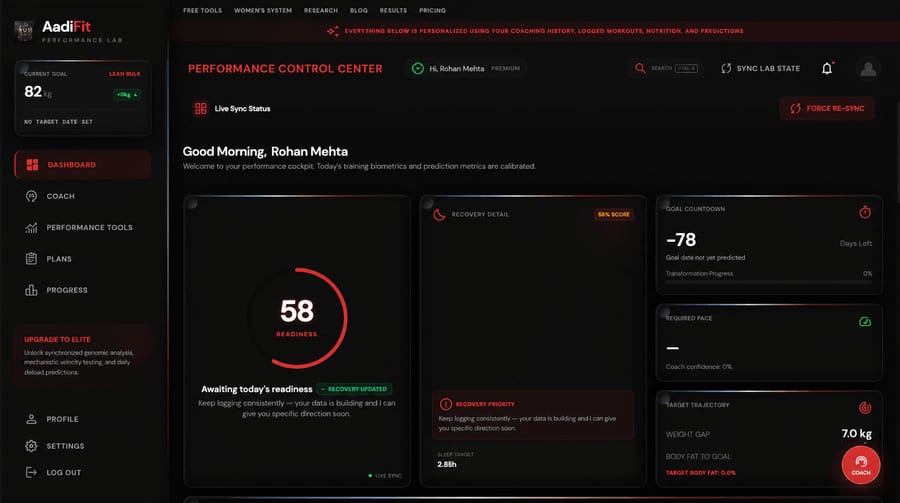Click Target Body Fat: 0.0% text
900x503 pixels.
click(700, 473)
